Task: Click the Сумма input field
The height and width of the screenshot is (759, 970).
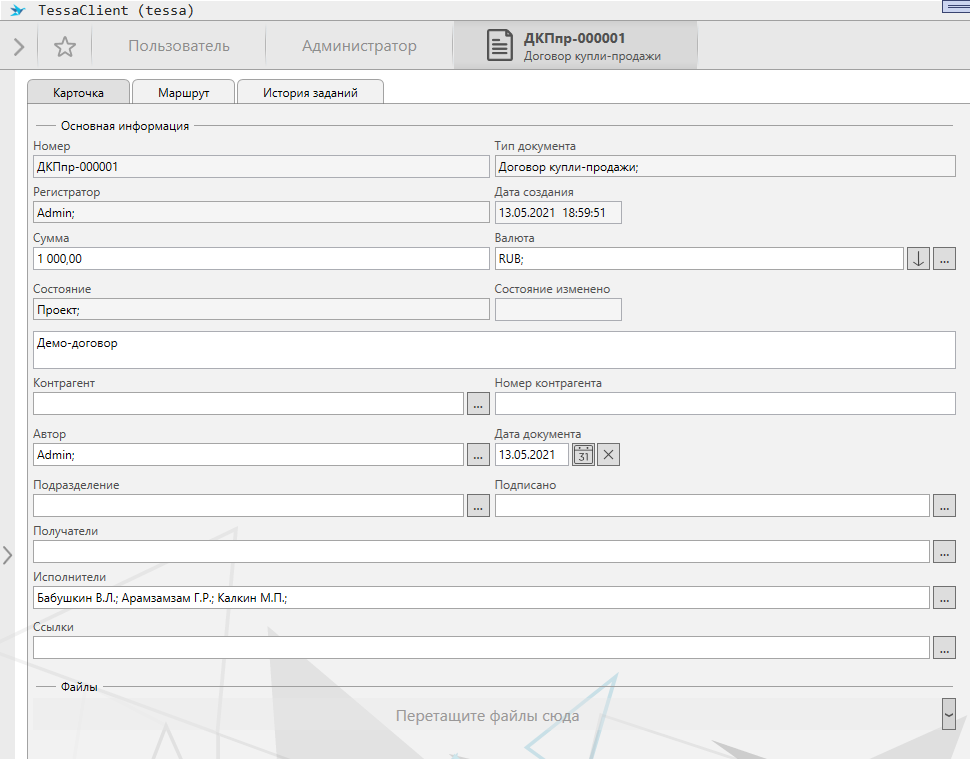Action: pos(260,259)
